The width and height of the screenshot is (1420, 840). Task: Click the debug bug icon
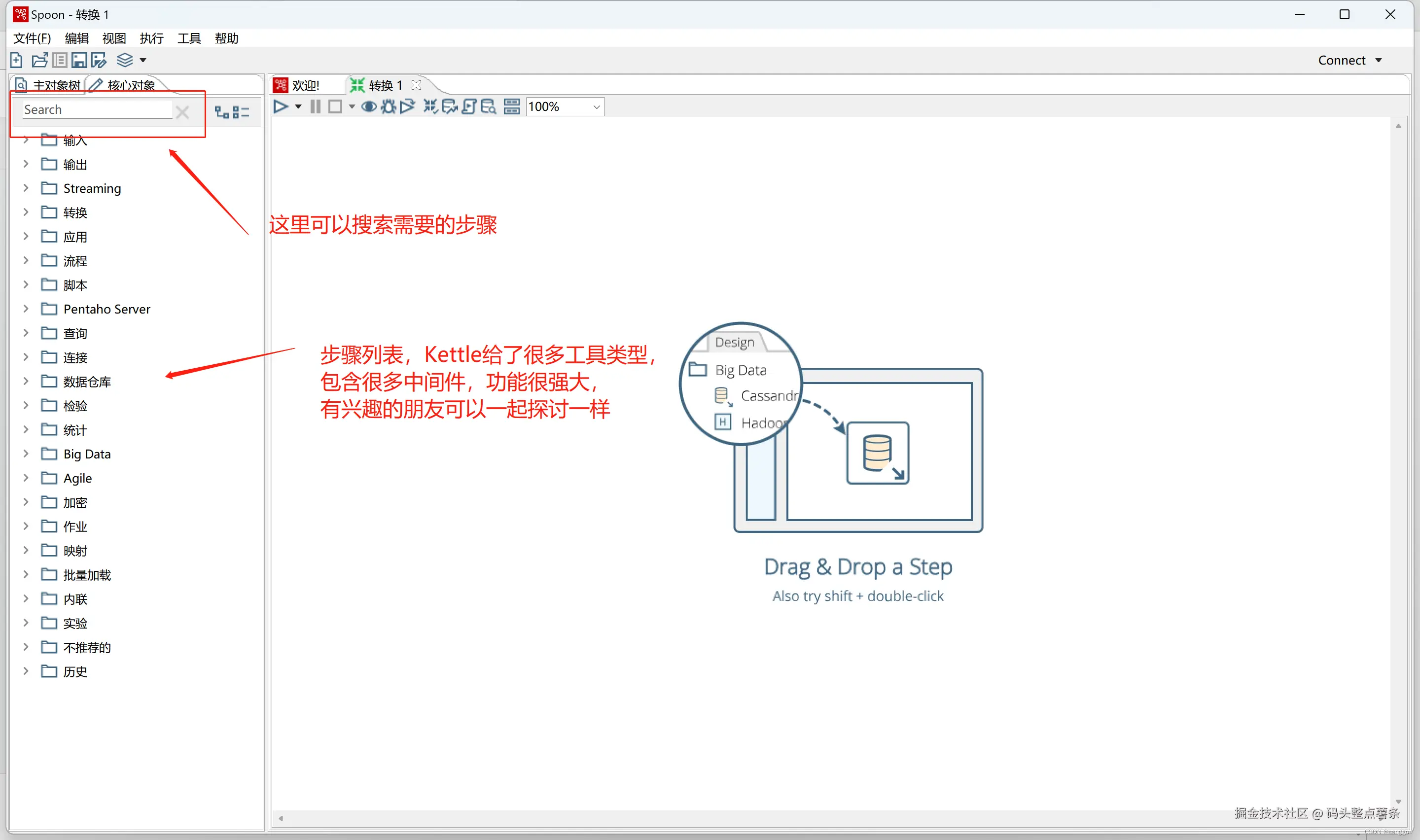coord(388,106)
